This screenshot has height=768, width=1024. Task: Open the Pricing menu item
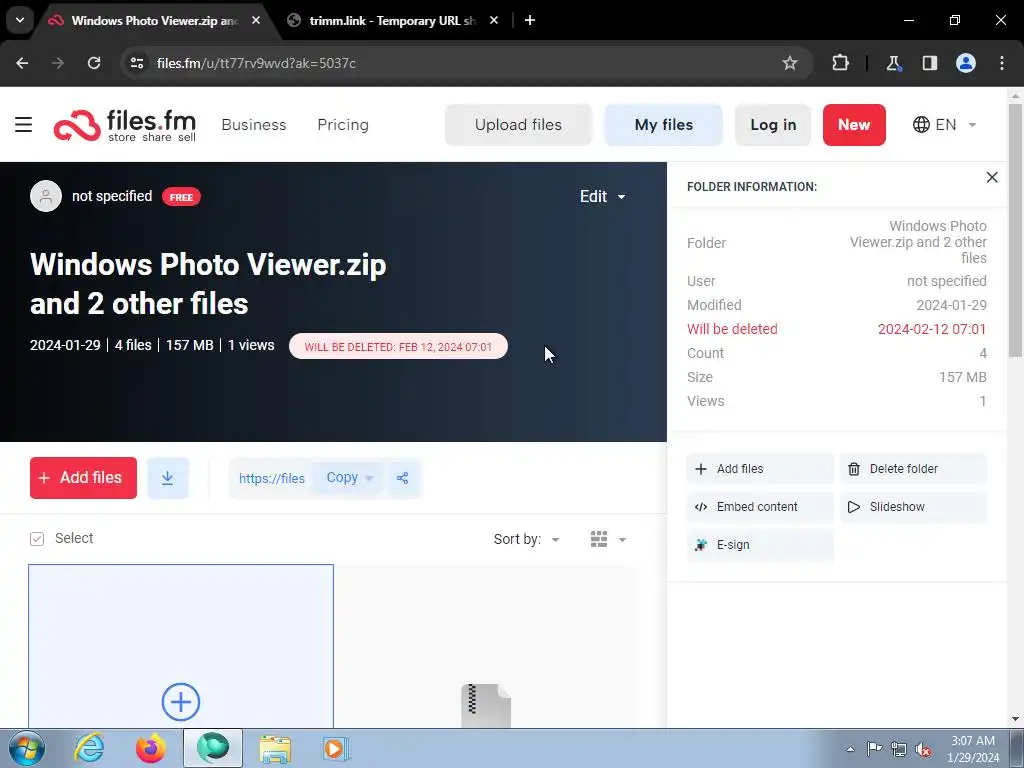(x=343, y=124)
